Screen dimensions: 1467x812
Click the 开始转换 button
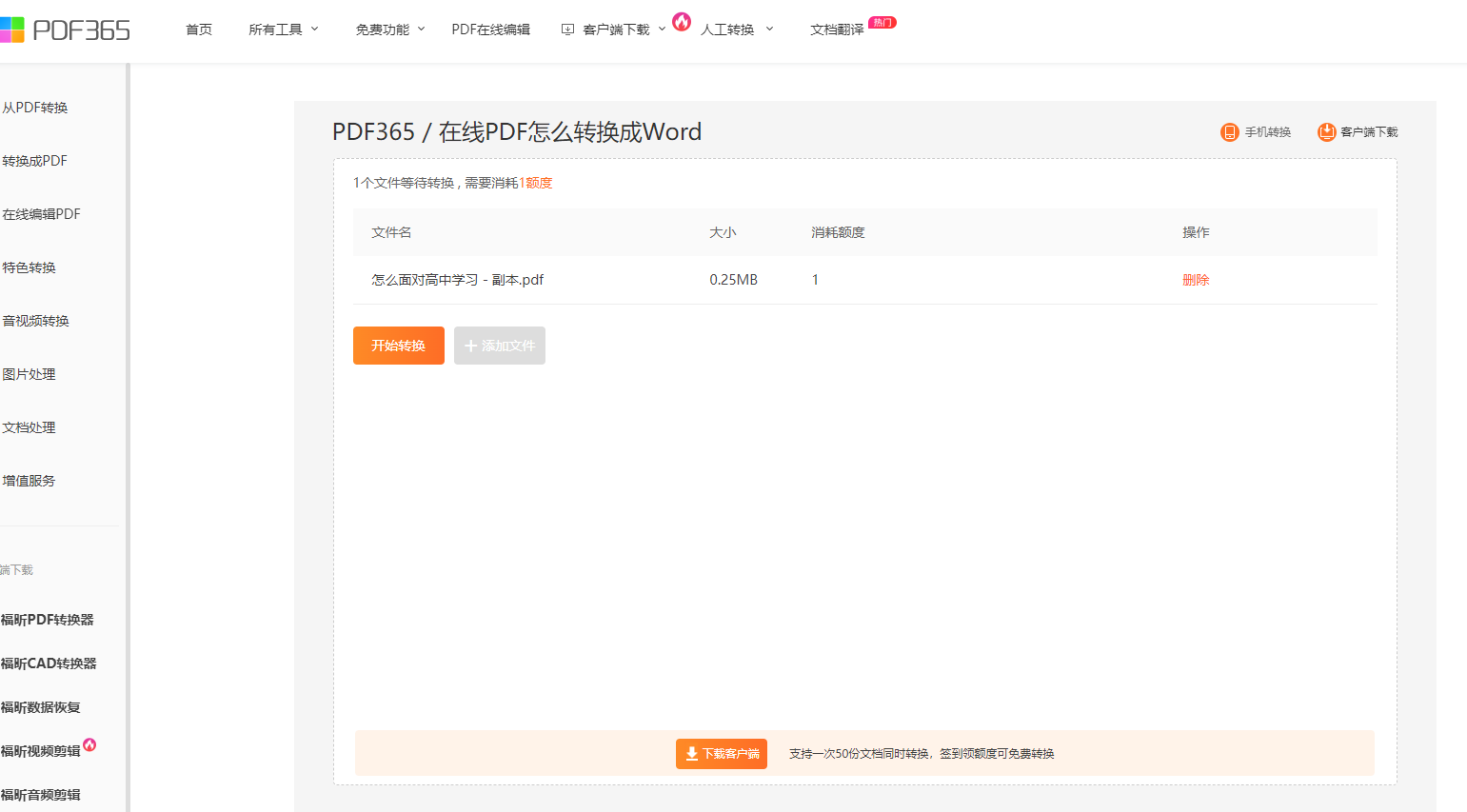point(399,346)
